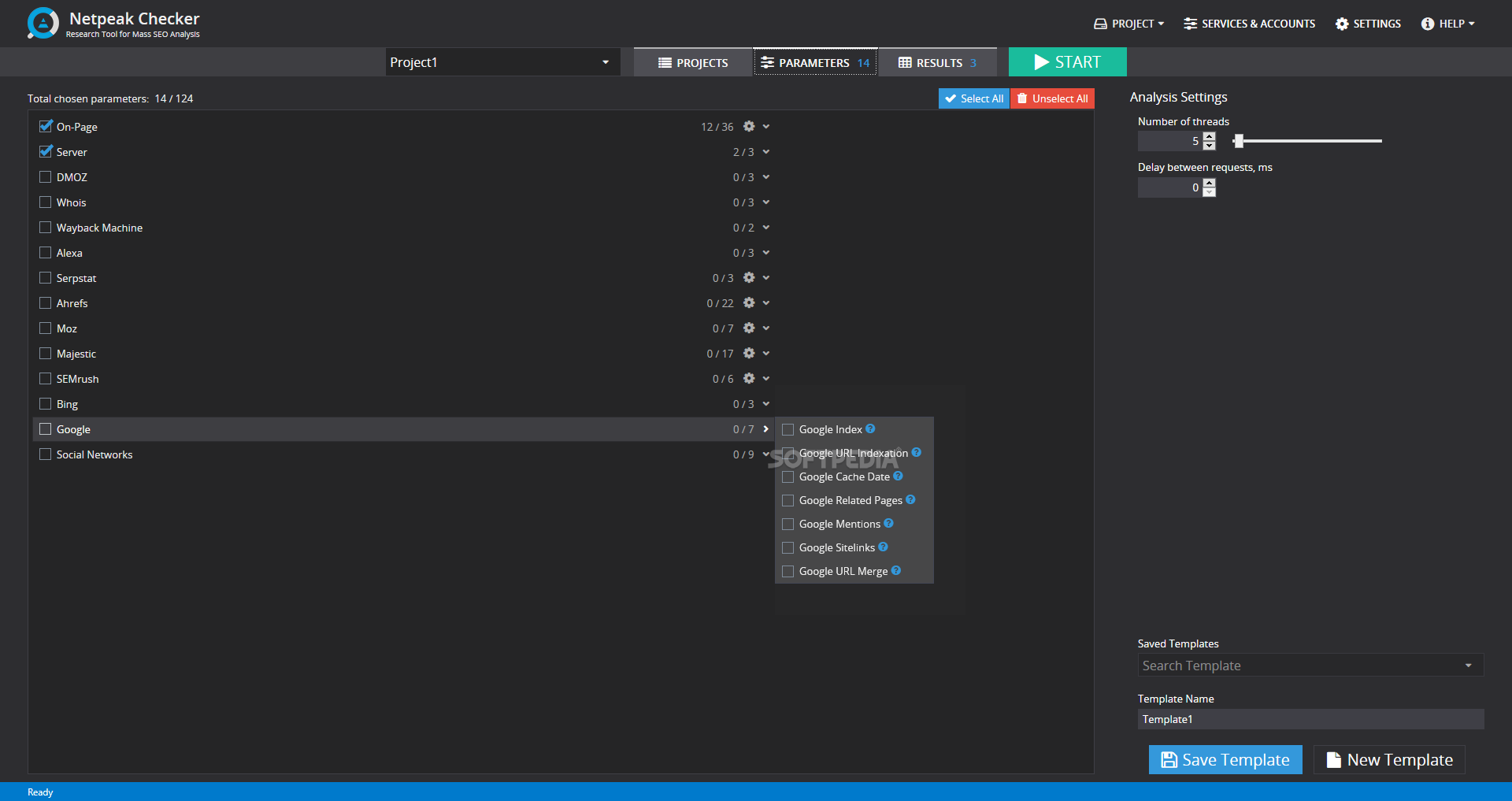Check Google Related Pages parameter
This screenshot has width=1512, height=801.
[x=787, y=500]
